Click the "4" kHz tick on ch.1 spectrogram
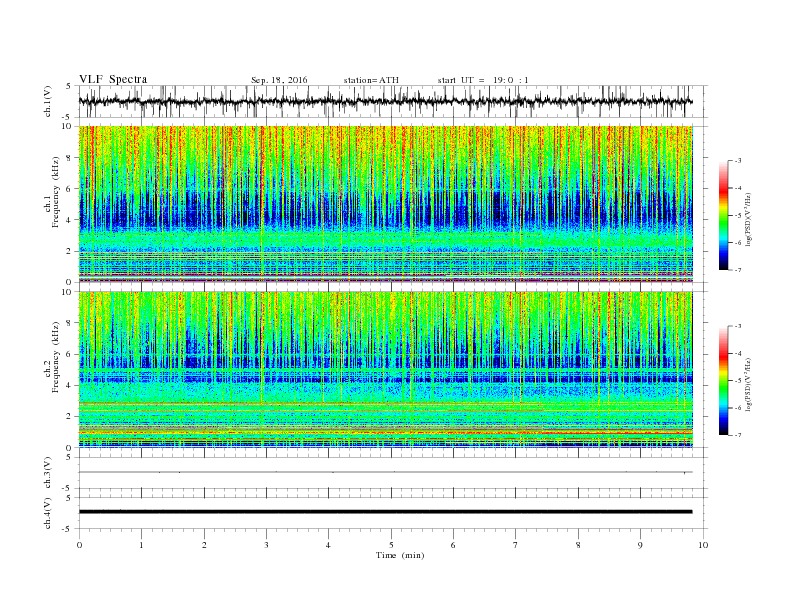 pos(70,220)
